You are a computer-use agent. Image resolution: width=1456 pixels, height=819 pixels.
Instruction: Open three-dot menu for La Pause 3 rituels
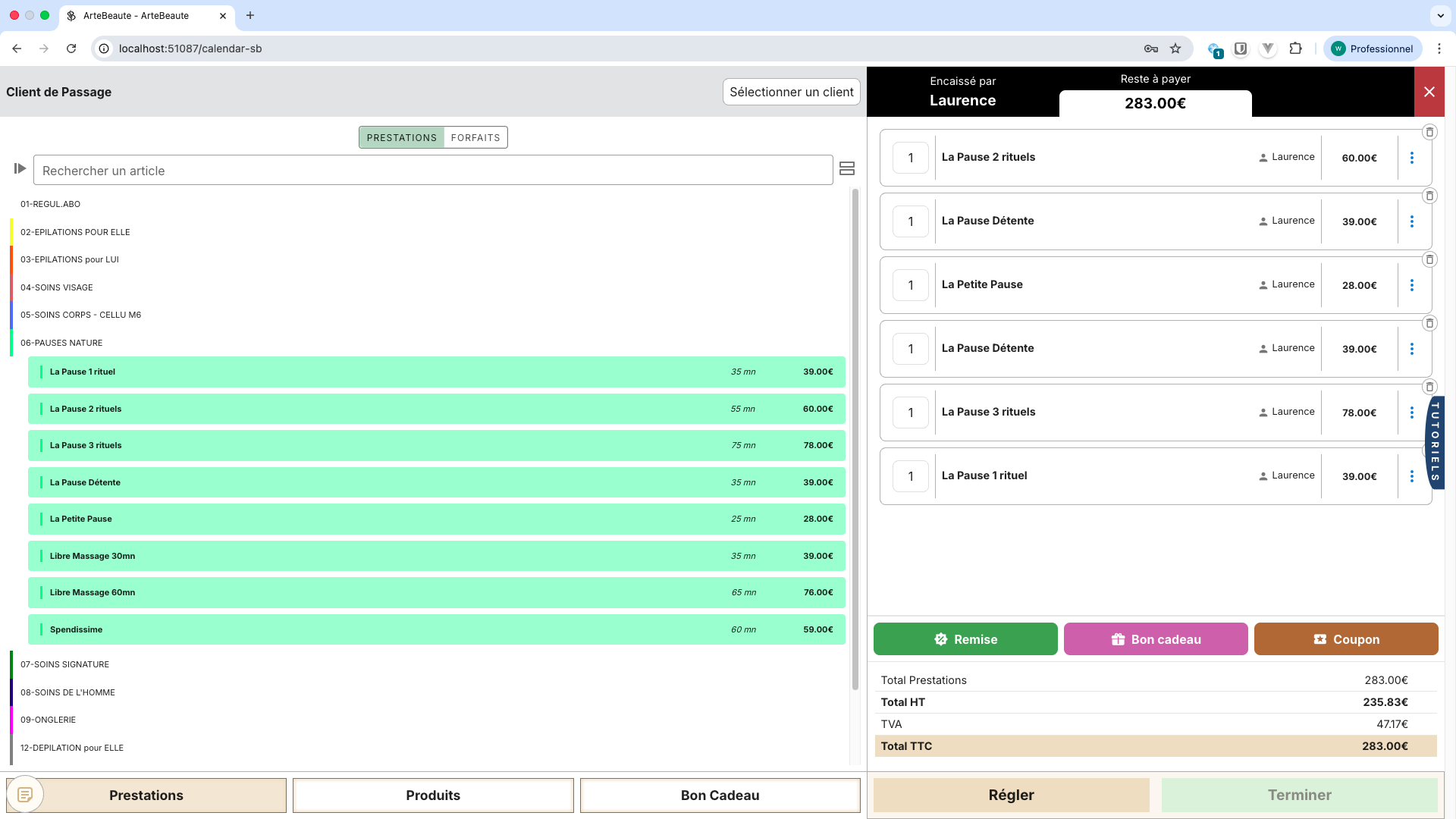click(1411, 413)
